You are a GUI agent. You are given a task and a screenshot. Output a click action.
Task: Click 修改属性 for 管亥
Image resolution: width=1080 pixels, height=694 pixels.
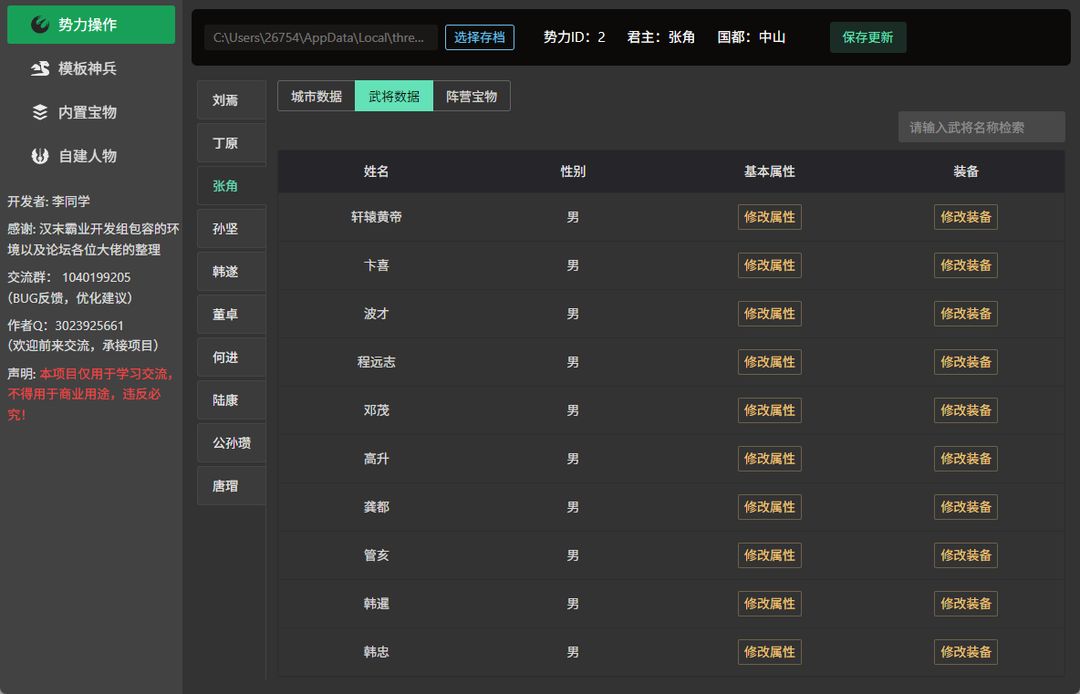[769, 555]
